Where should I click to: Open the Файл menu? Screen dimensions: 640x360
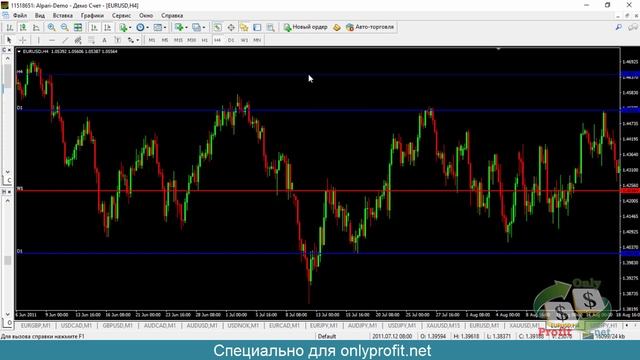(20, 16)
